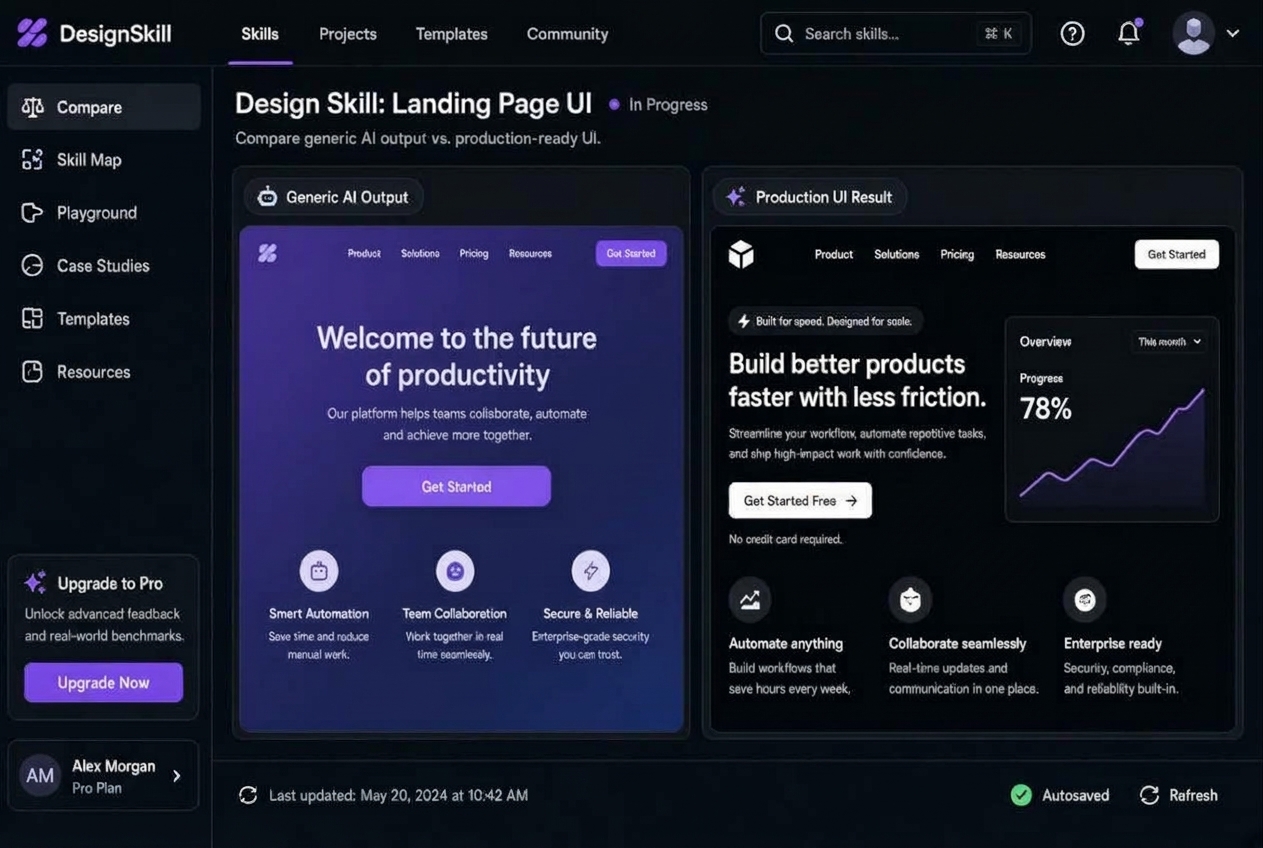1263x848 pixels.
Task: Click the large purple Get Started button
Action: [456, 486]
